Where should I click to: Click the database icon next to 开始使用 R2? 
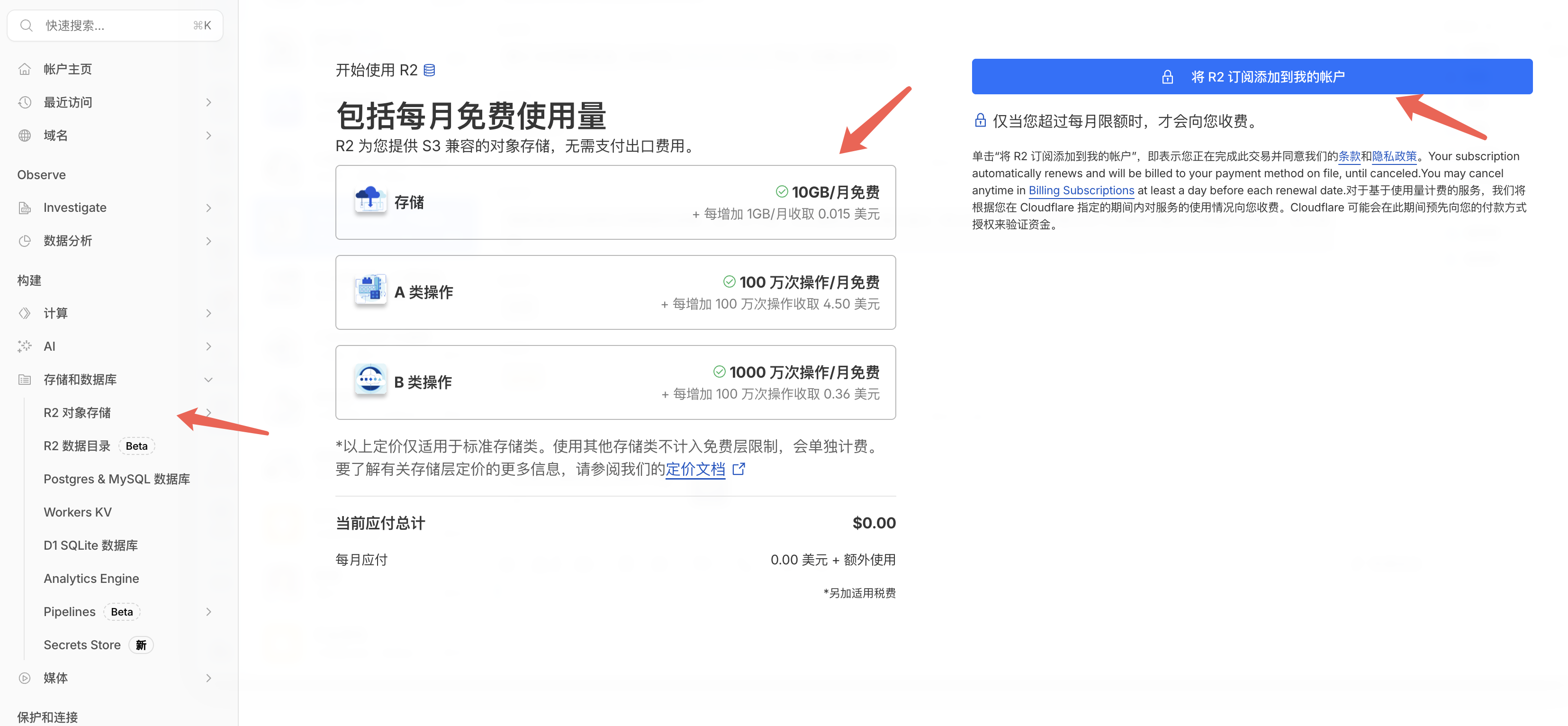coord(429,70)
